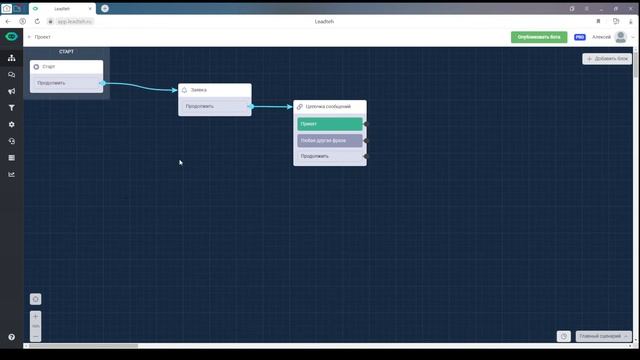
Task: Click the СТАРТ group title
Action: point(66,51)
